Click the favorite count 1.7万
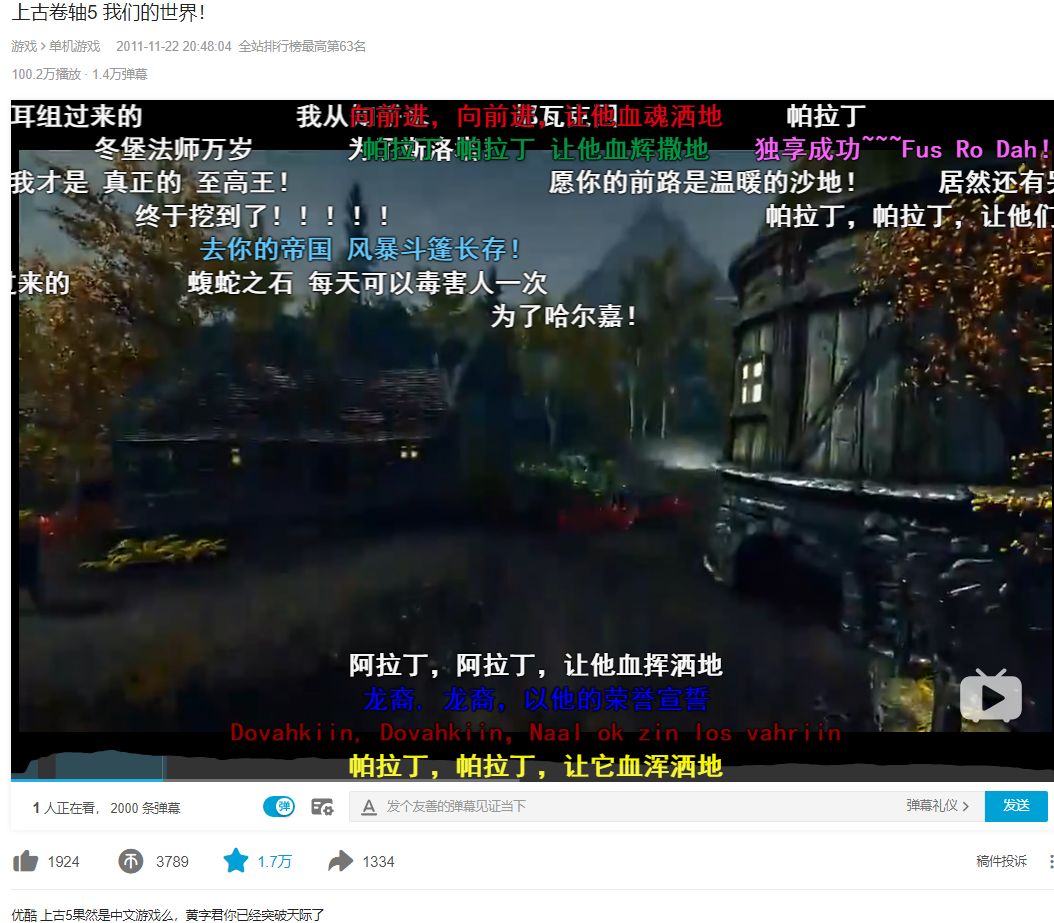 click(274, 861)
